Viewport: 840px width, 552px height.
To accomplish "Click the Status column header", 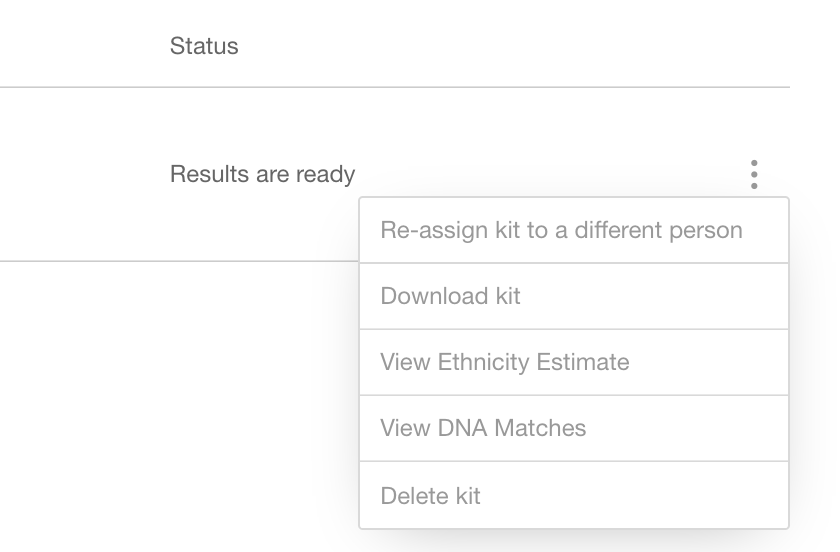I will point(204,46).
